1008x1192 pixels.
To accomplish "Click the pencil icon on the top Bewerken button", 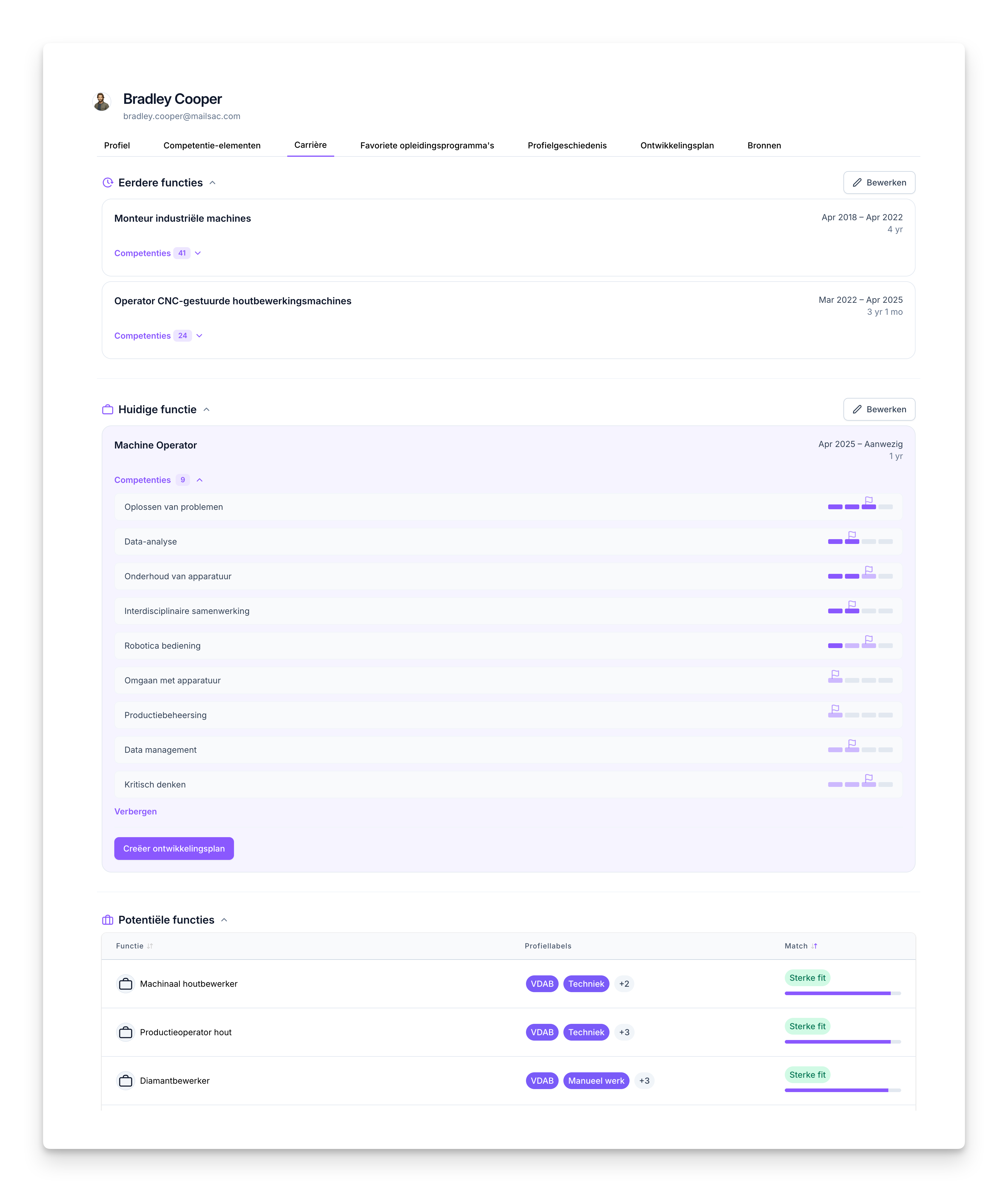I will coord(857,182).
